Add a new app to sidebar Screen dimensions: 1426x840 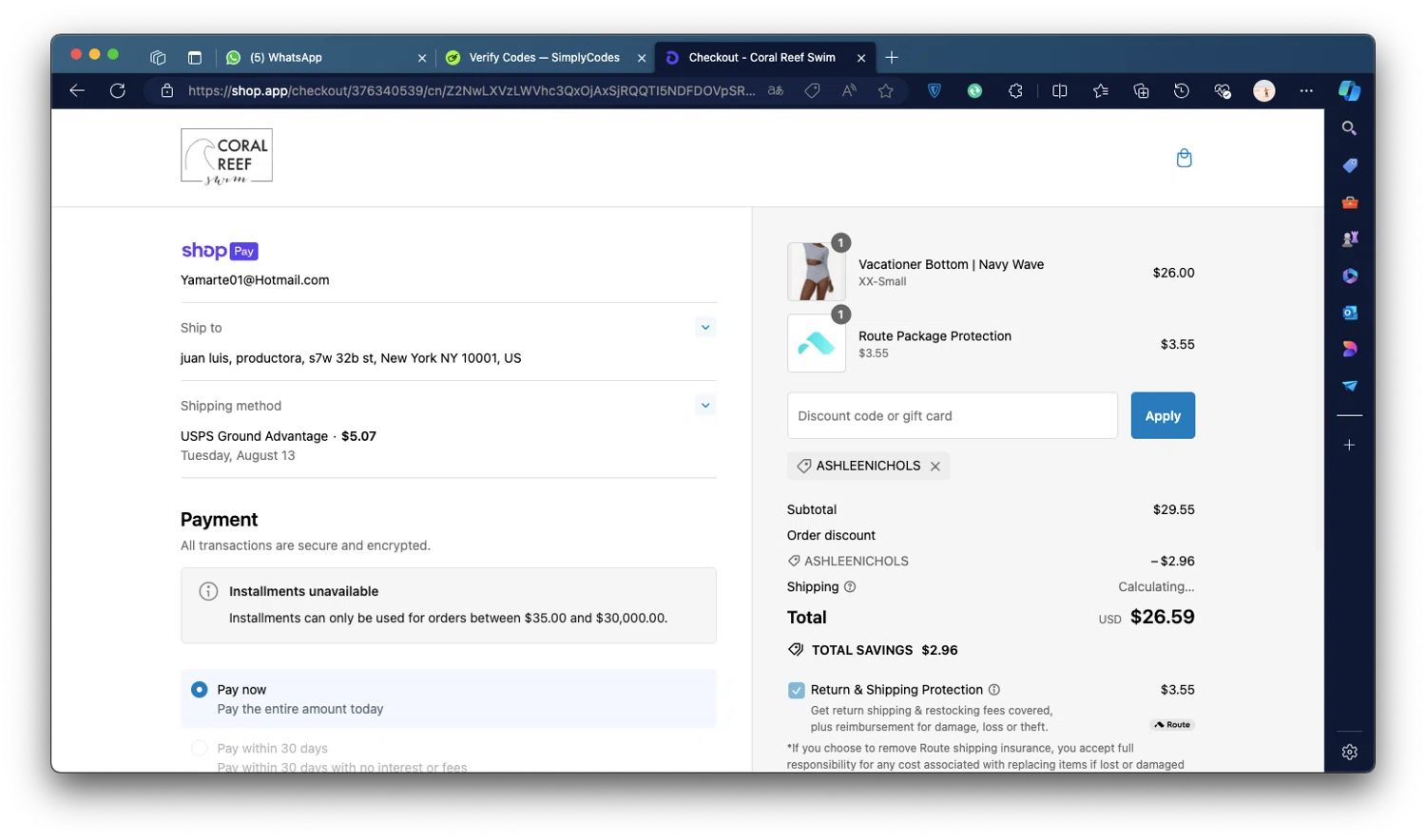click(x=1349, y=445)
